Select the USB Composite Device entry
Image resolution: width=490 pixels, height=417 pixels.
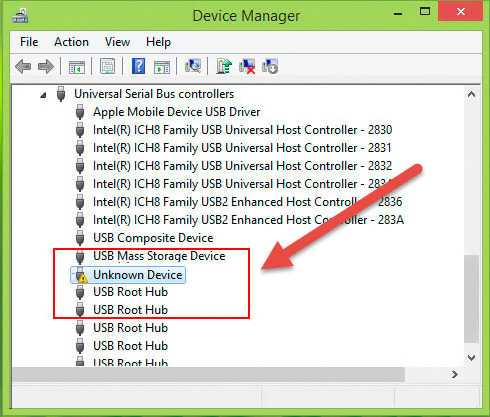(153, 238)
